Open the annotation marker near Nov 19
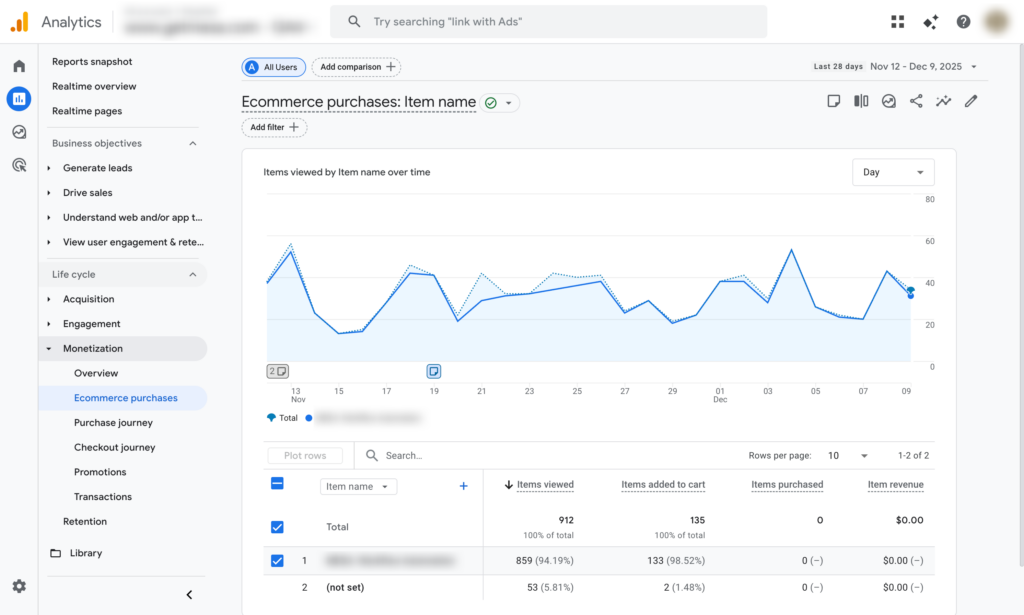The image size is (1024, 615). coord(434,371)
